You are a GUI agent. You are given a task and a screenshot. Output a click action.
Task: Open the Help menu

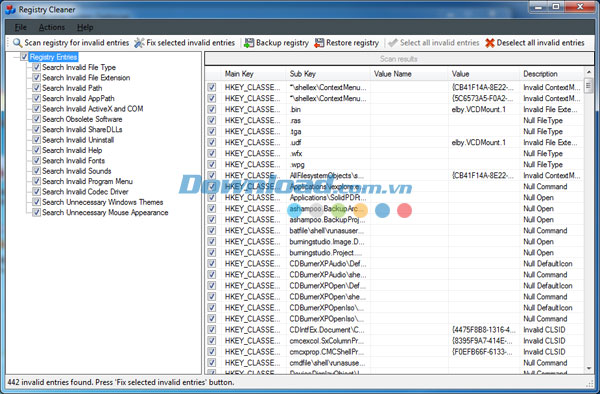coord(85,28)
